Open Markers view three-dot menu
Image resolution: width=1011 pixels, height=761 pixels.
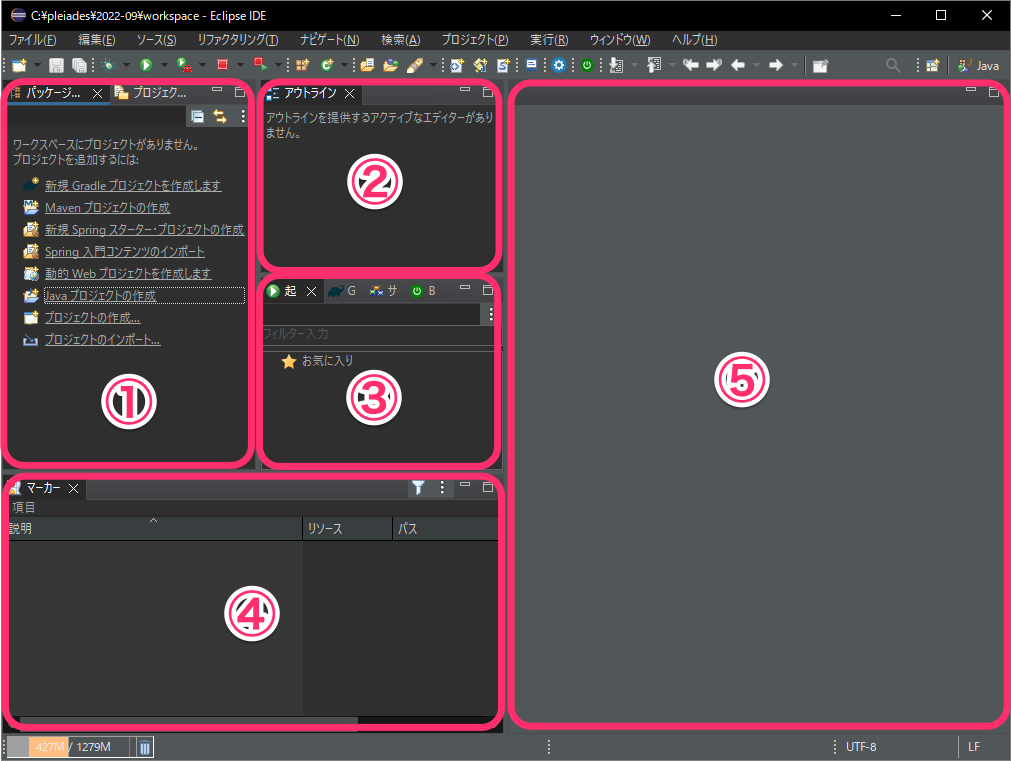(x=442, y=488)
